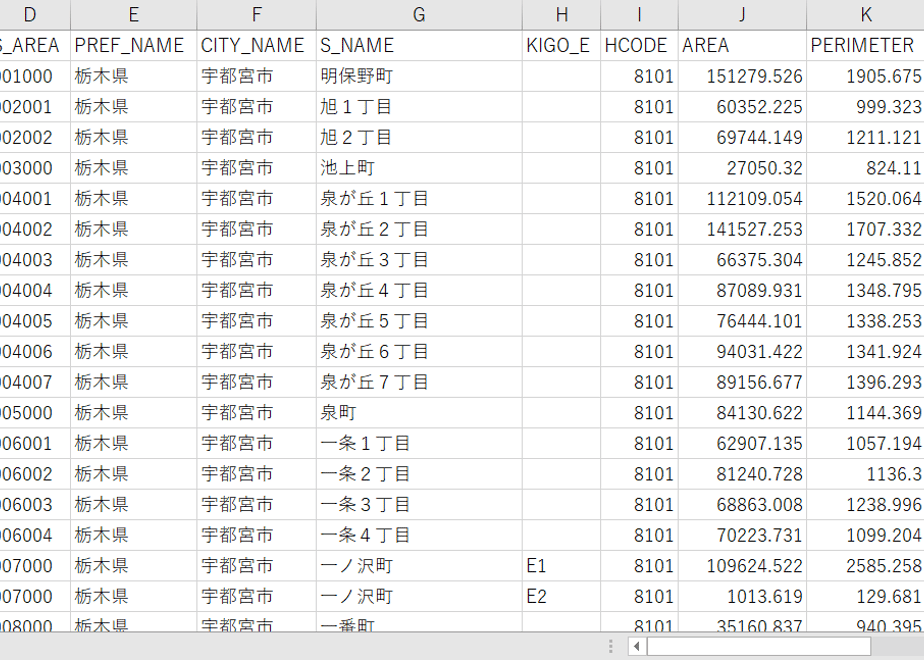
Task: Select 栃木県 cell in 池上町 row
Action: [134, 168]
